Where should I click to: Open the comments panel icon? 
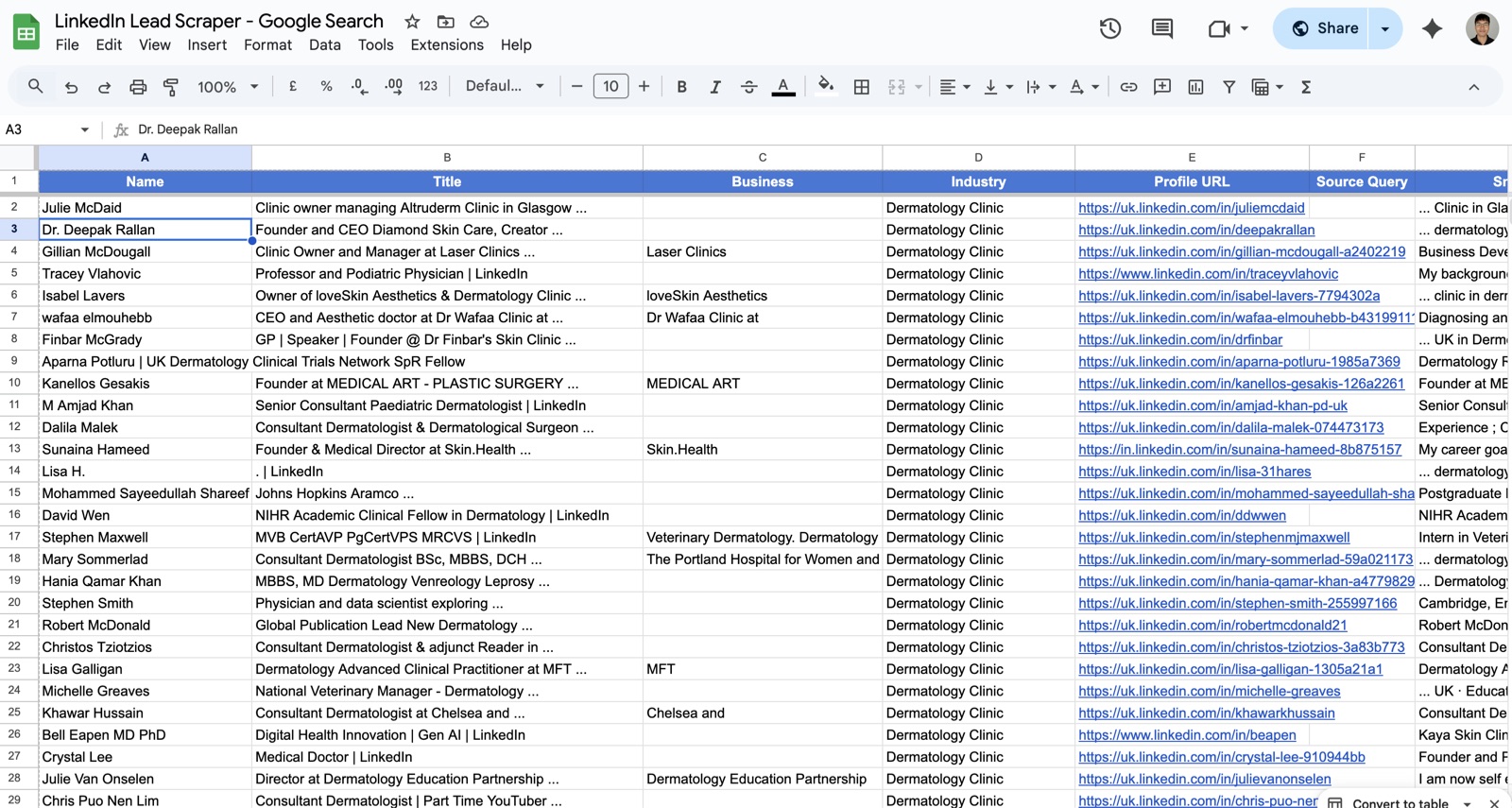(1162, 28)
